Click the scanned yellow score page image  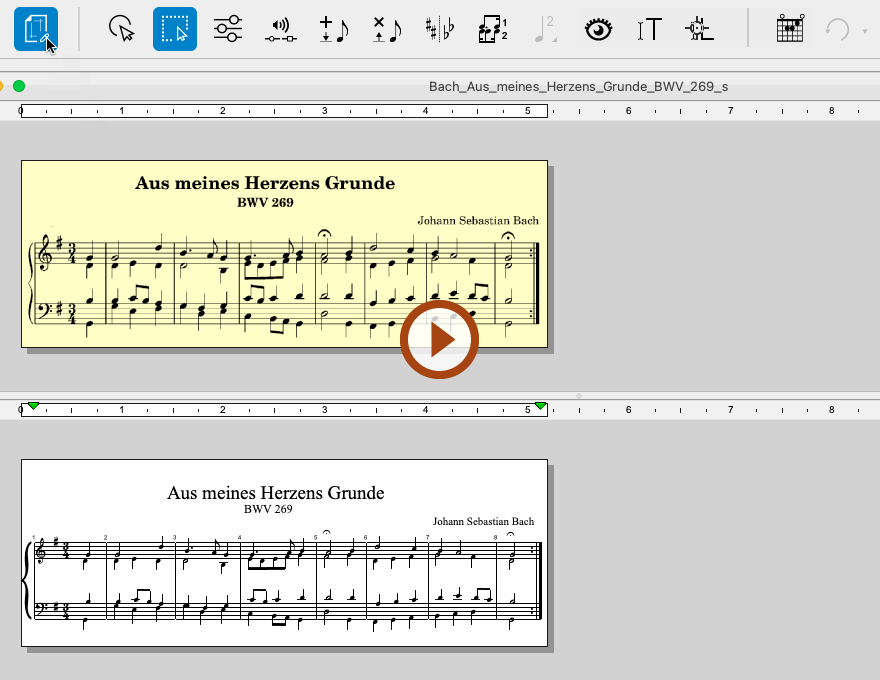point(285,254)
